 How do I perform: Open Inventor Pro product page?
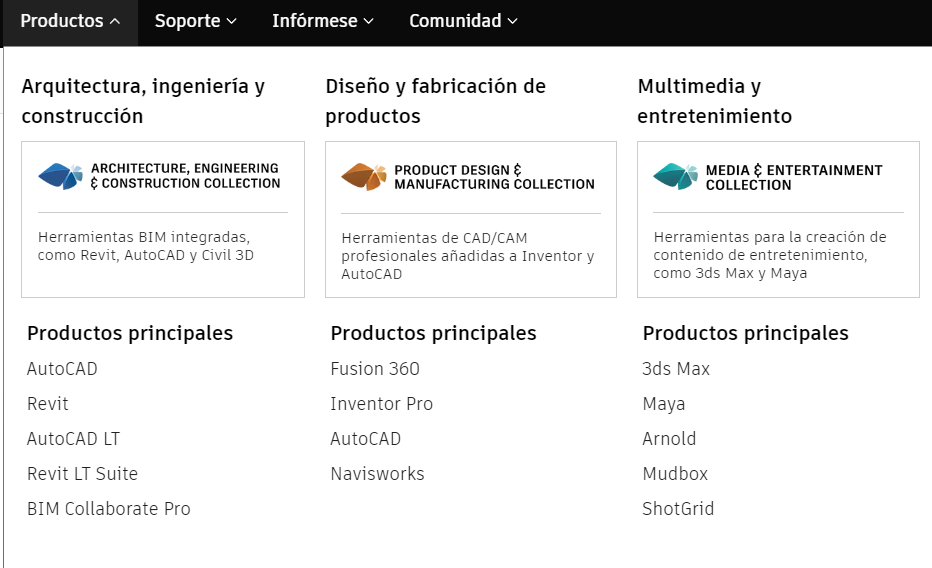(x=381, y=404)
